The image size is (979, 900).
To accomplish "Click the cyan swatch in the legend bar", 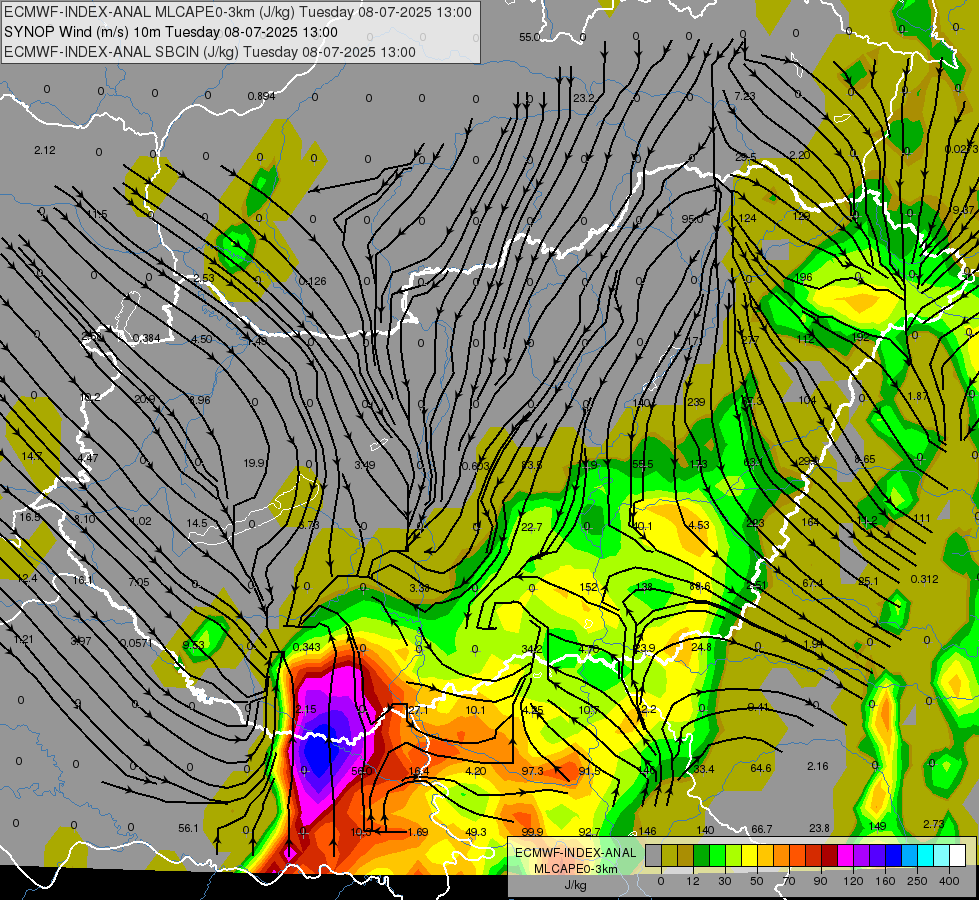I will point(926,855).
